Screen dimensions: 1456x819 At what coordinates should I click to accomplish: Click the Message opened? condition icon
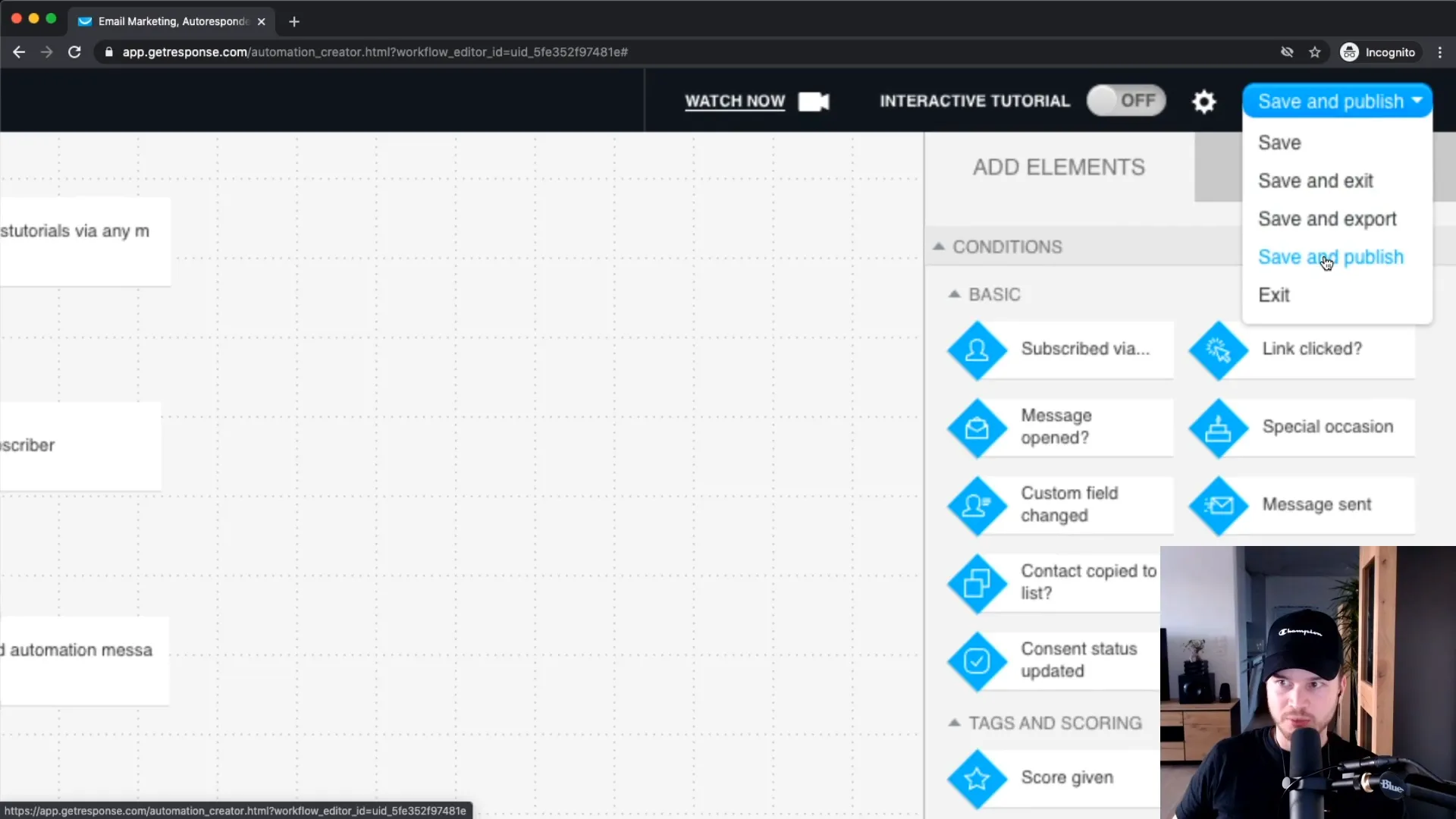click(x=977, y=426)
